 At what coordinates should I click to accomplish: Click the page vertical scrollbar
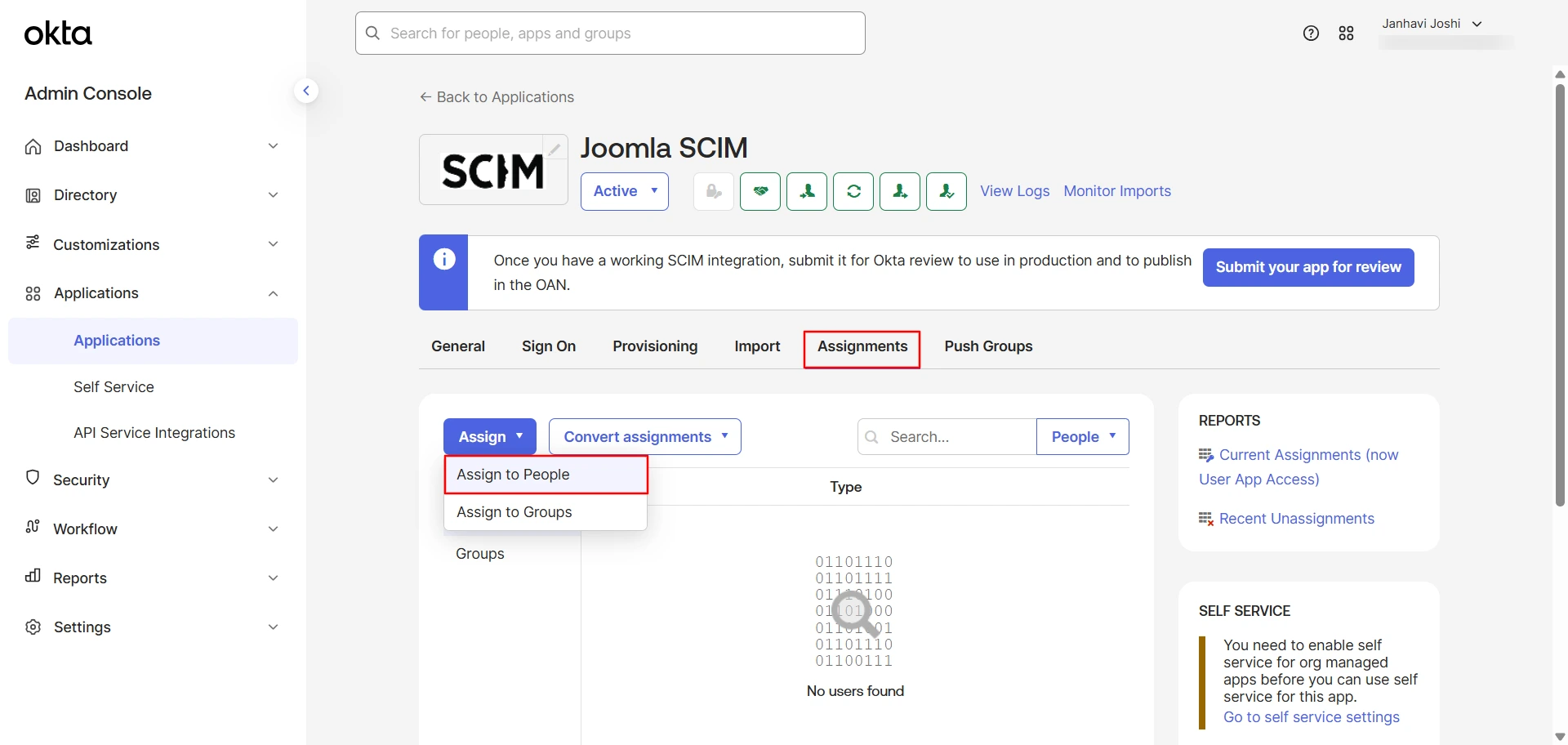1560,294
